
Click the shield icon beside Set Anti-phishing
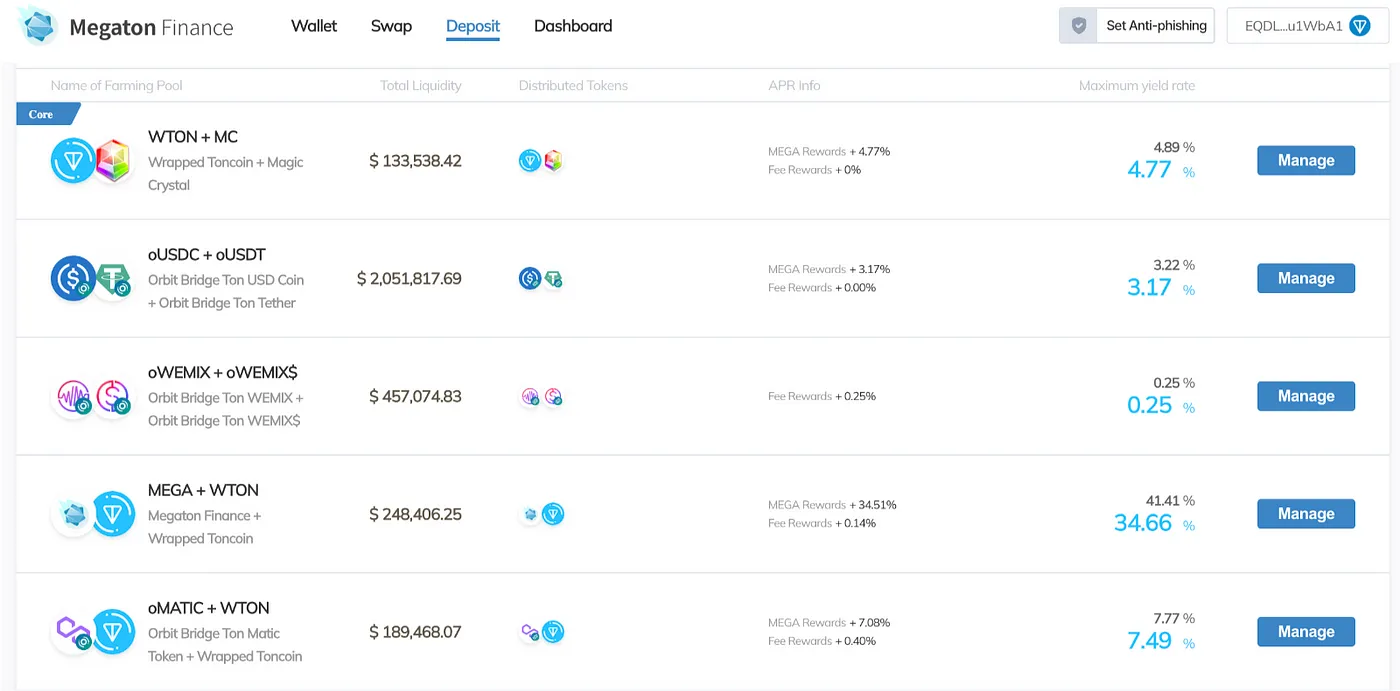(x=1079, y=26)
